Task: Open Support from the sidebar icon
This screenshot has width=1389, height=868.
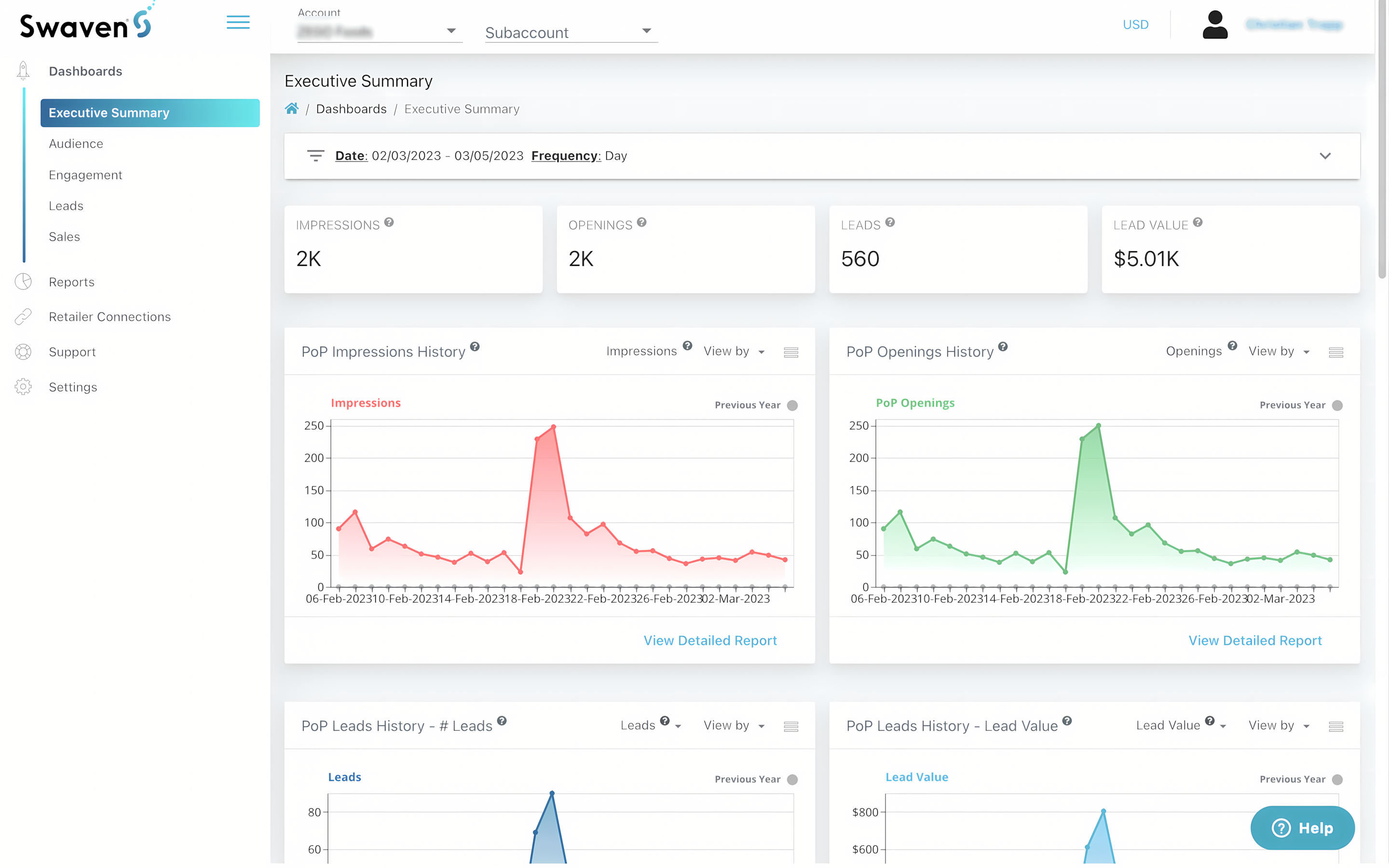Action: (x=23, y=352)
